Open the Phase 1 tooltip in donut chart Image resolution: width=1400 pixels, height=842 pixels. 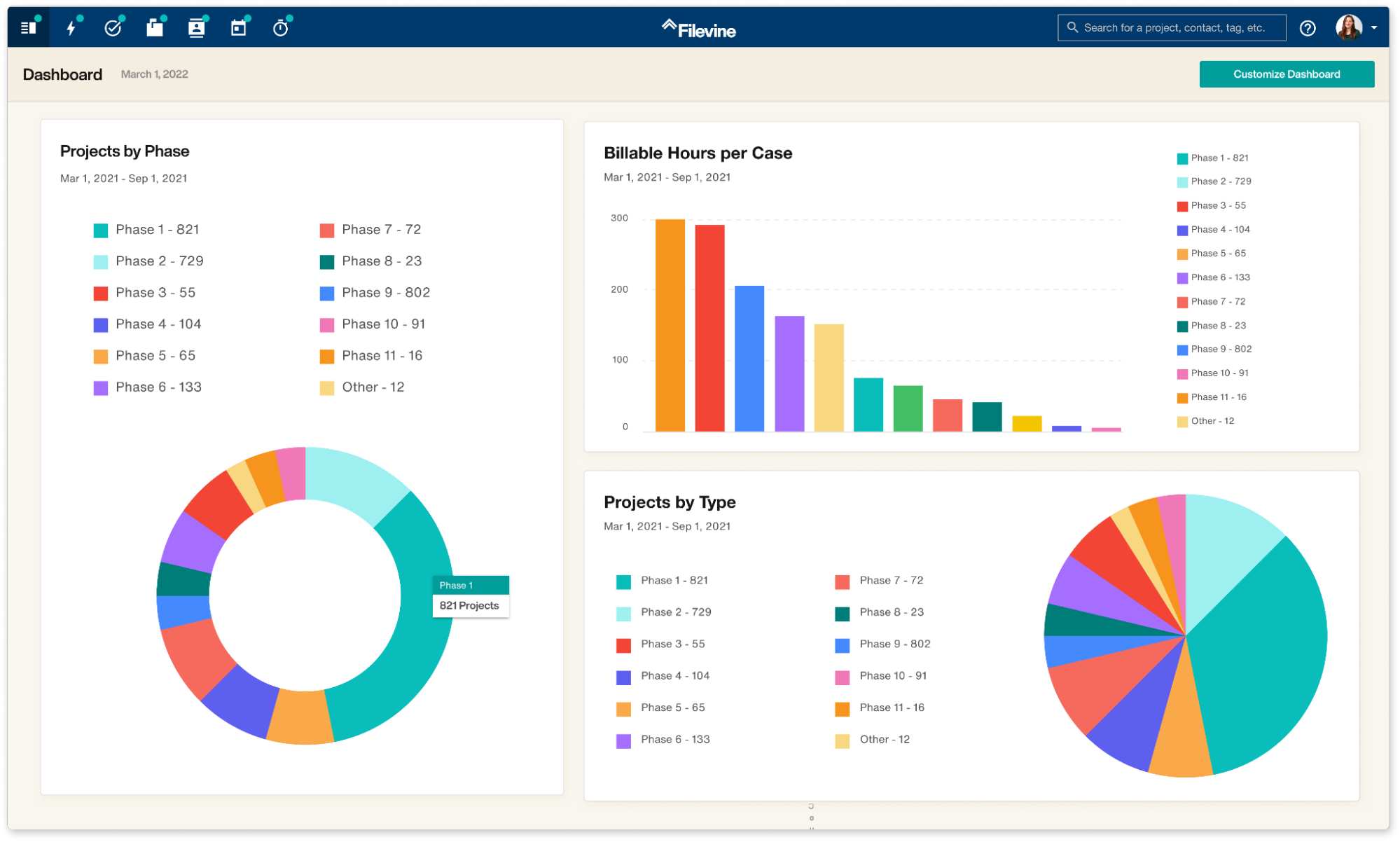(471, 595)
